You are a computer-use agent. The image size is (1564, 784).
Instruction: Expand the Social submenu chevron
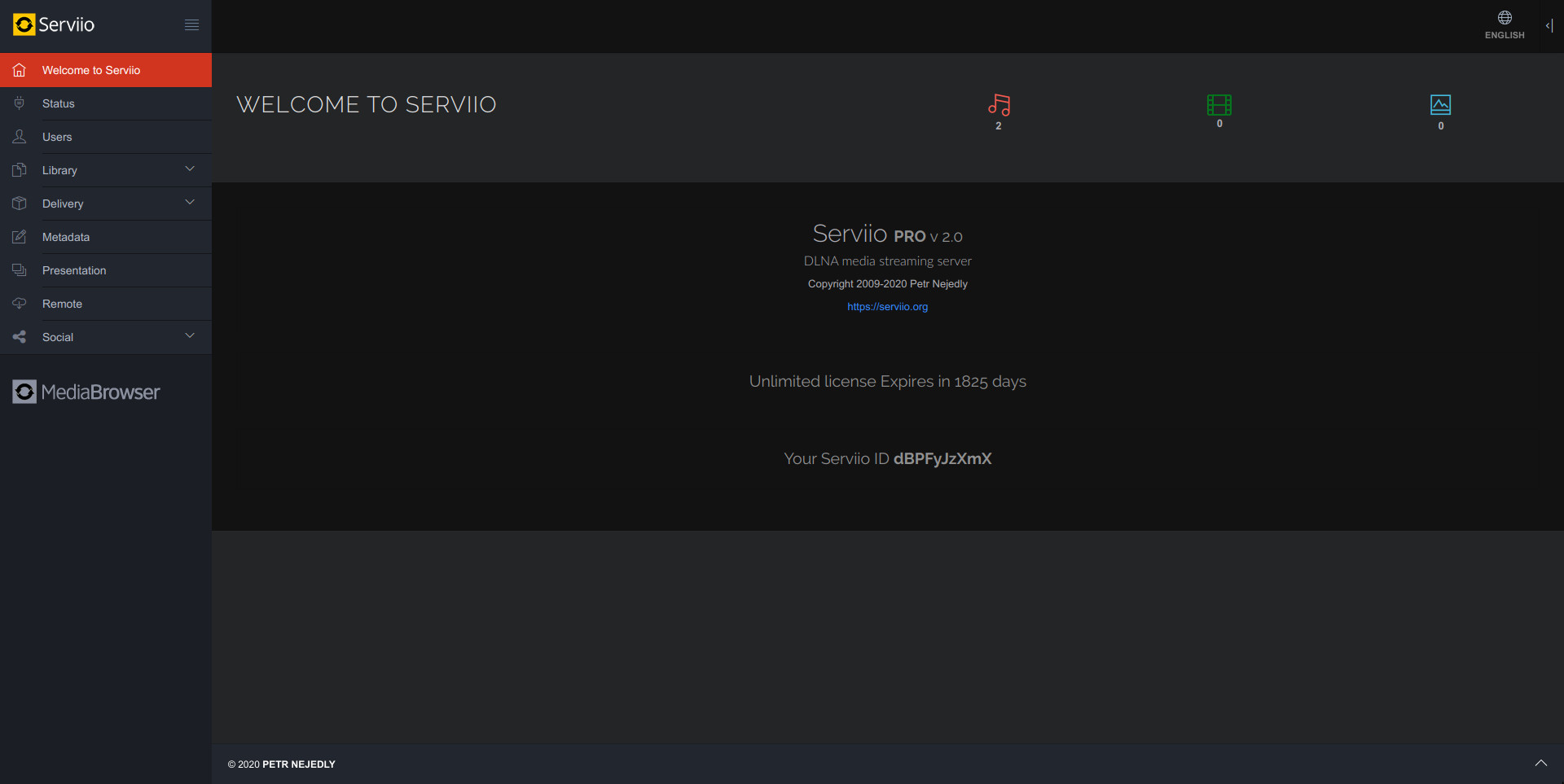pos(190,336)
